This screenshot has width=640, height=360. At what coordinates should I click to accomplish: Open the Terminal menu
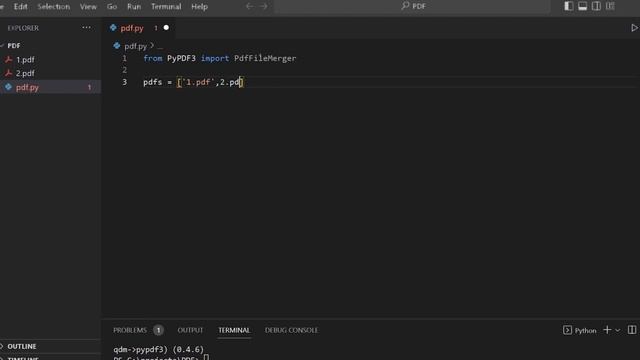point(166,7)
